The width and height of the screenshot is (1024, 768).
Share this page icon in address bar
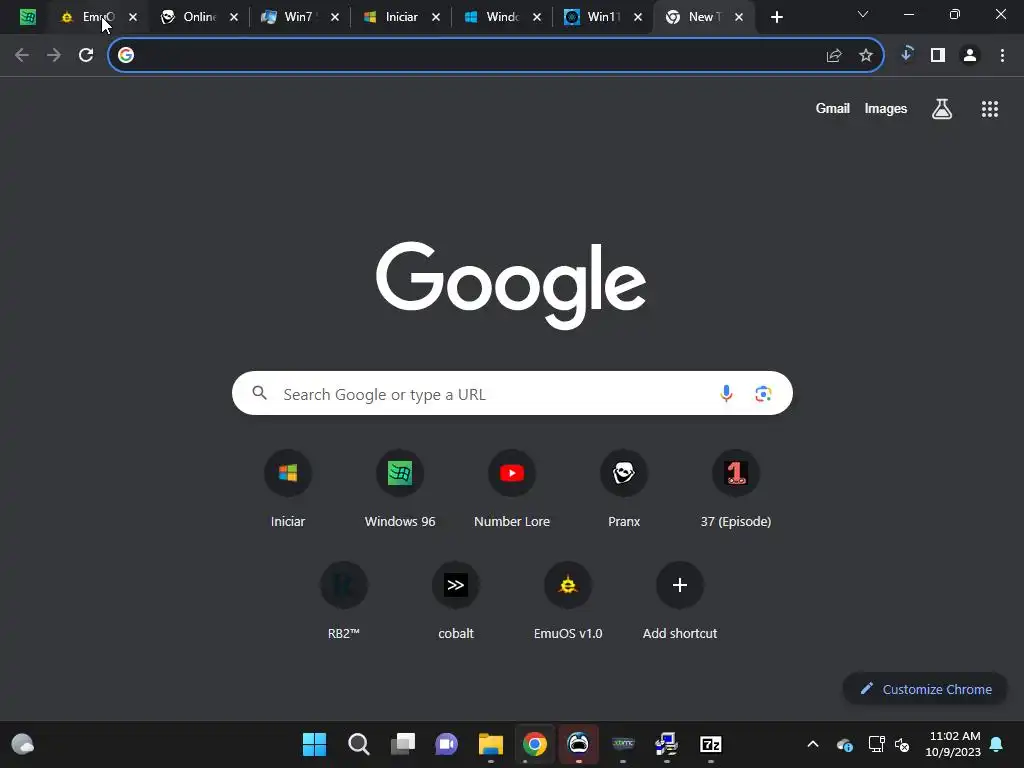click(833, 55)
